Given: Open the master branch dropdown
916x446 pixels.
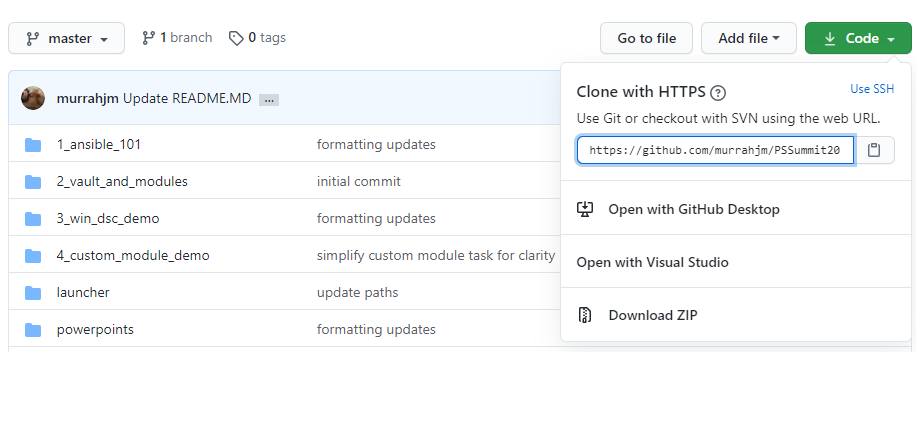Looking at the screenshot, I should [67, 39].
